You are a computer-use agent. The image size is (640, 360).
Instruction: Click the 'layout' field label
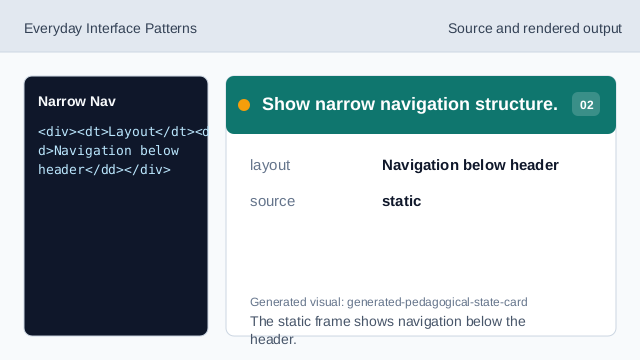click(x=270, y=165)
